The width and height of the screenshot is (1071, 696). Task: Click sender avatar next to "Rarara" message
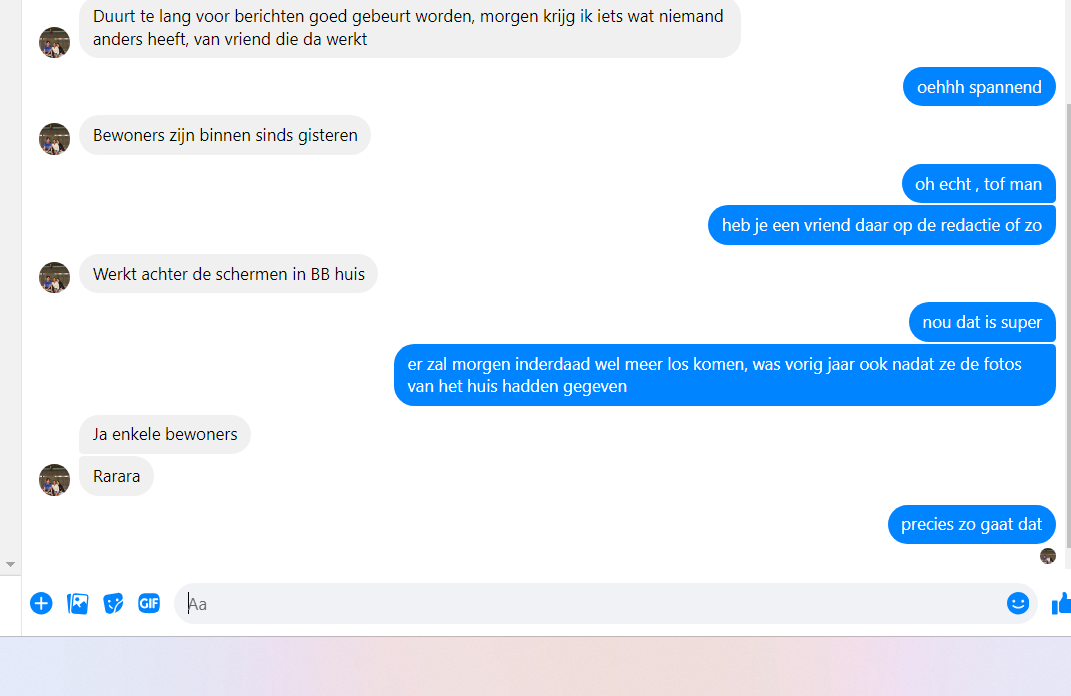(55, 480)
